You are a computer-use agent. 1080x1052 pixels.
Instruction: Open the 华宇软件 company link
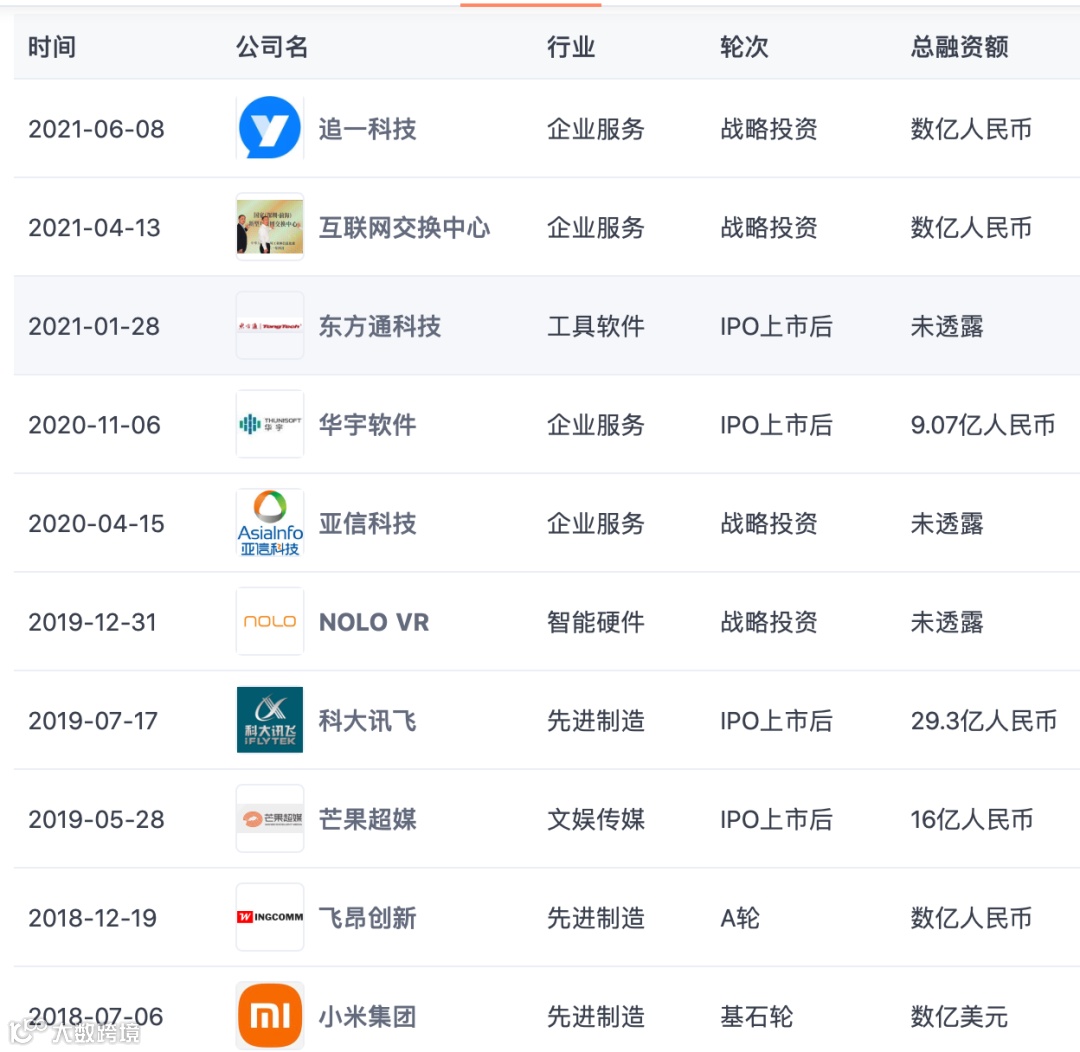367,424
